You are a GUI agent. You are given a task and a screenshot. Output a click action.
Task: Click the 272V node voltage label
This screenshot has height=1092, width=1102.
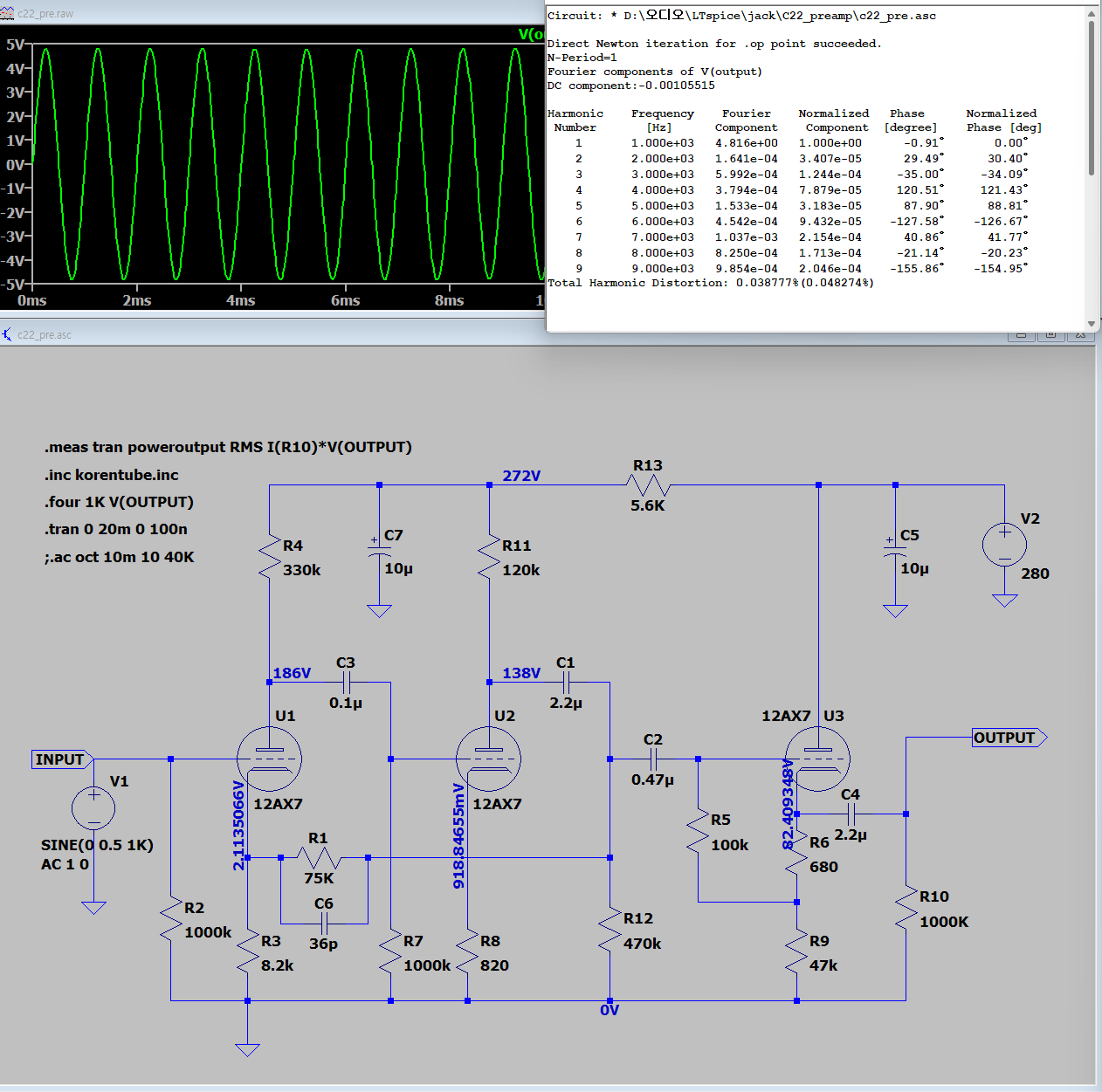[521, 476]
